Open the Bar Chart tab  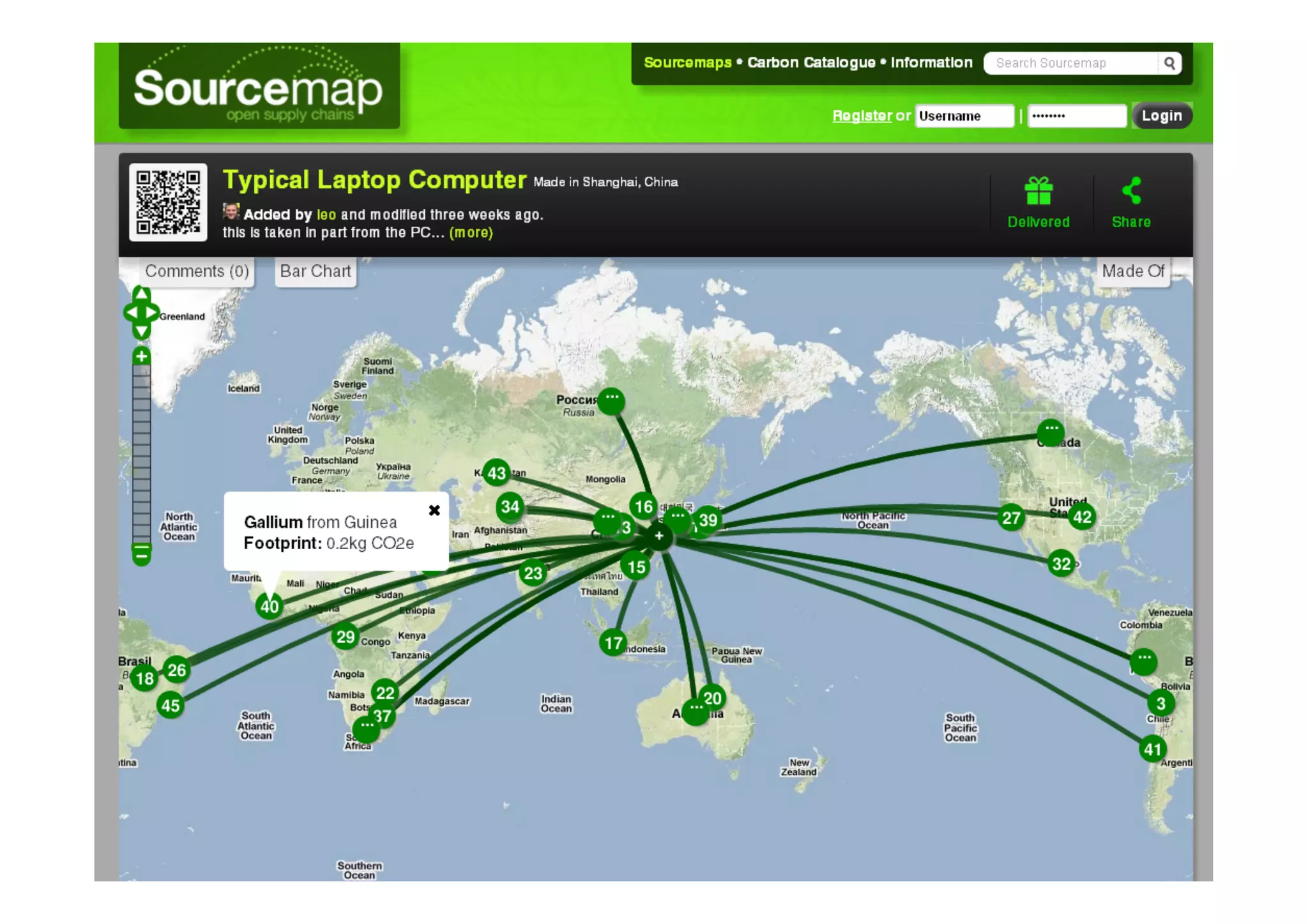pos(316,271)
